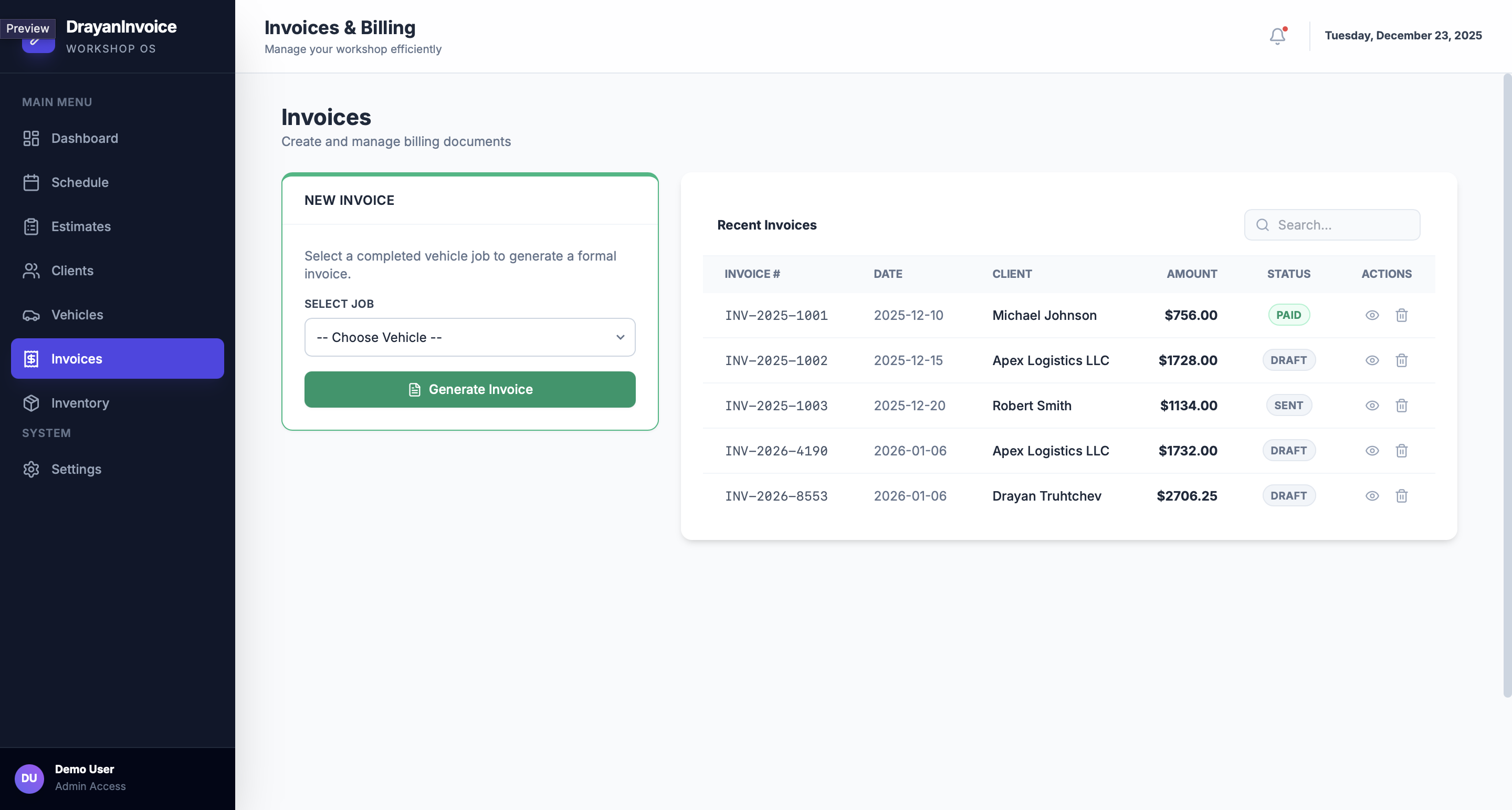
Task: Click DRAFT badge for INV-2026-8553
Action: (1289, 496)
